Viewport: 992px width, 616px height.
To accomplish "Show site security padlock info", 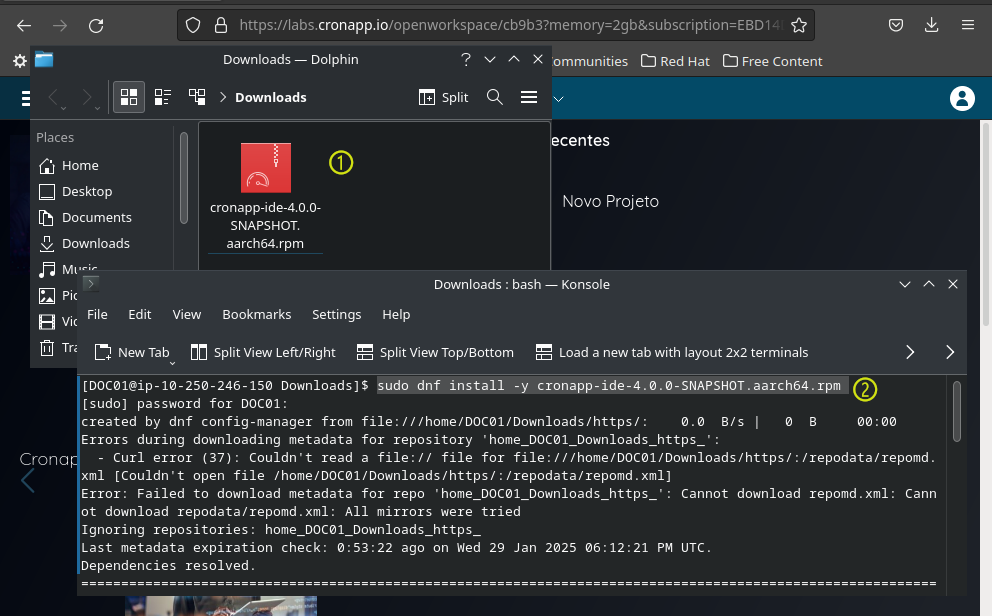I will coord(221,25).
